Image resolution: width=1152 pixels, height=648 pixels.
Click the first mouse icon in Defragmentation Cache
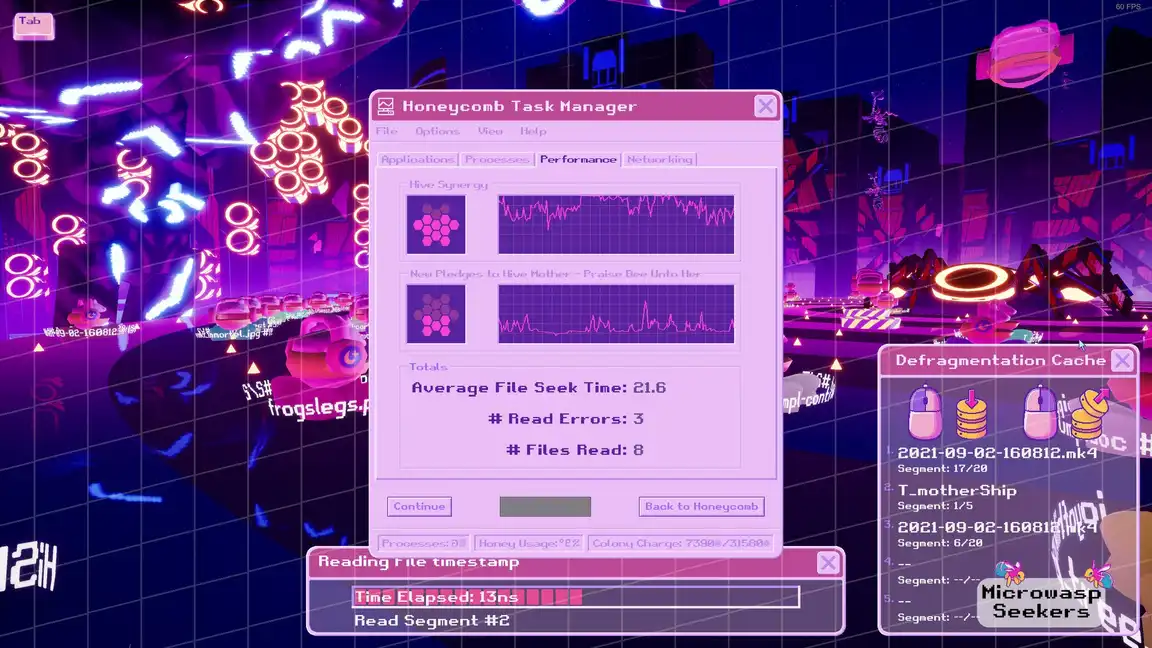925,413
